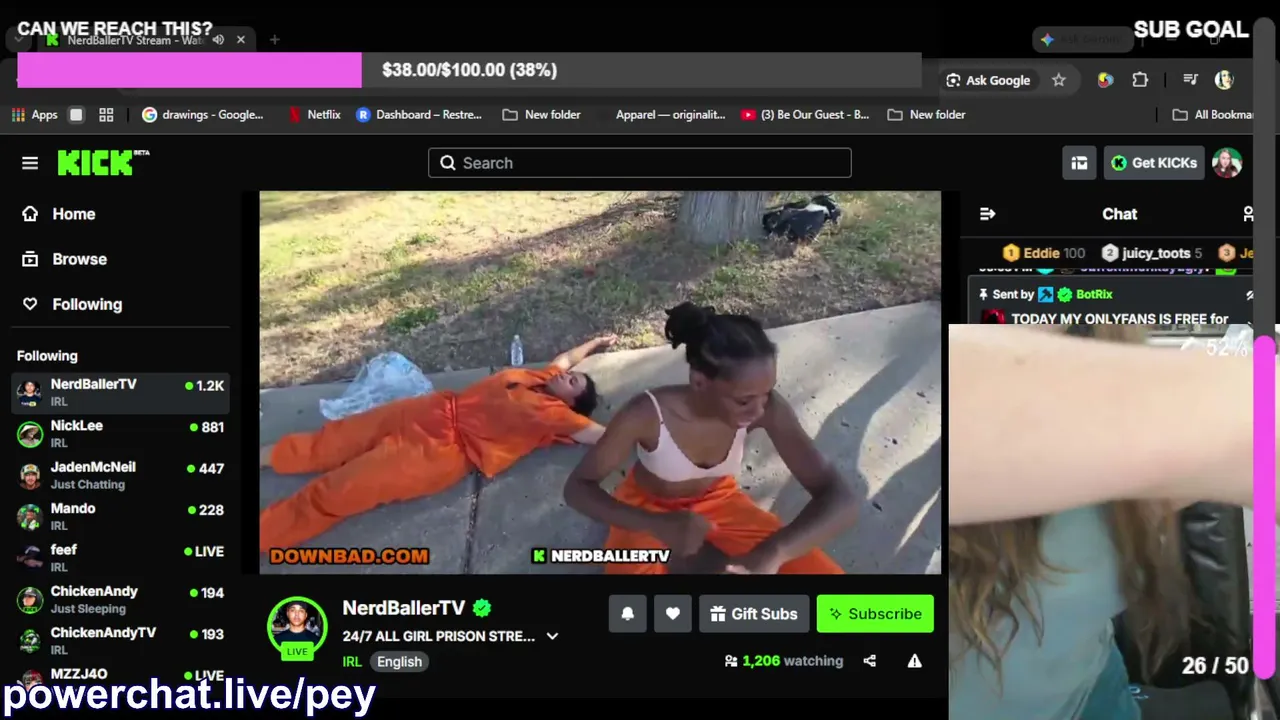Screen dimensions: 1280x720
Task: Click the 1,206 watching viewer count
Action: point(784,661)
